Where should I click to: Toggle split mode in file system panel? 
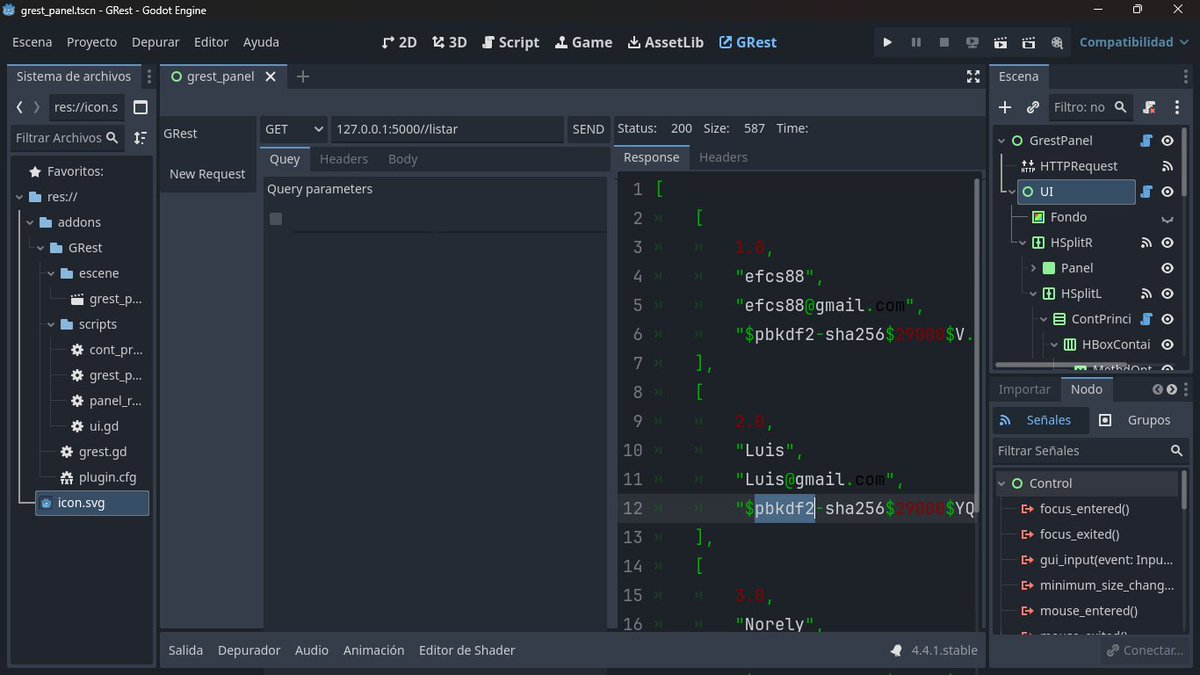(140, 107)
